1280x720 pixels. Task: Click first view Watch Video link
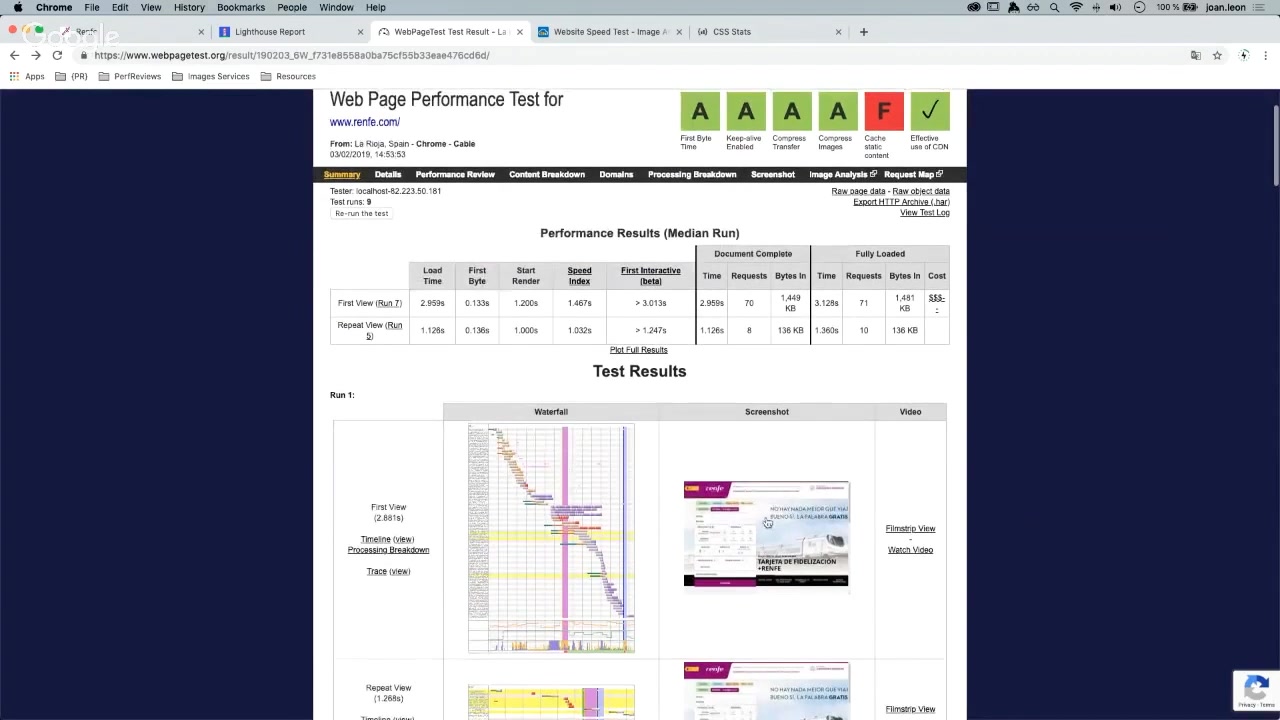tap(910, 550)
